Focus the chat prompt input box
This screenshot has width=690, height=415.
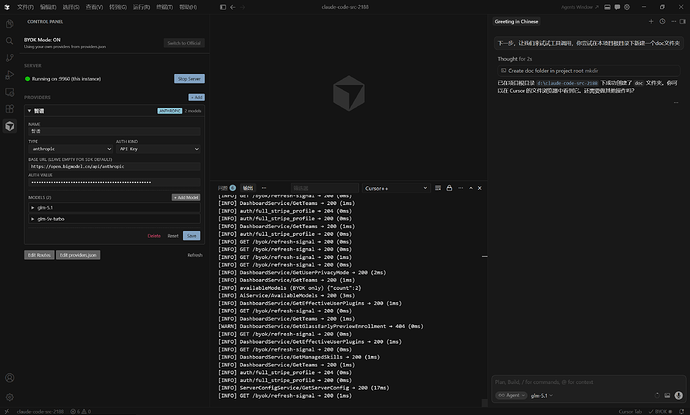click(588, 382)
